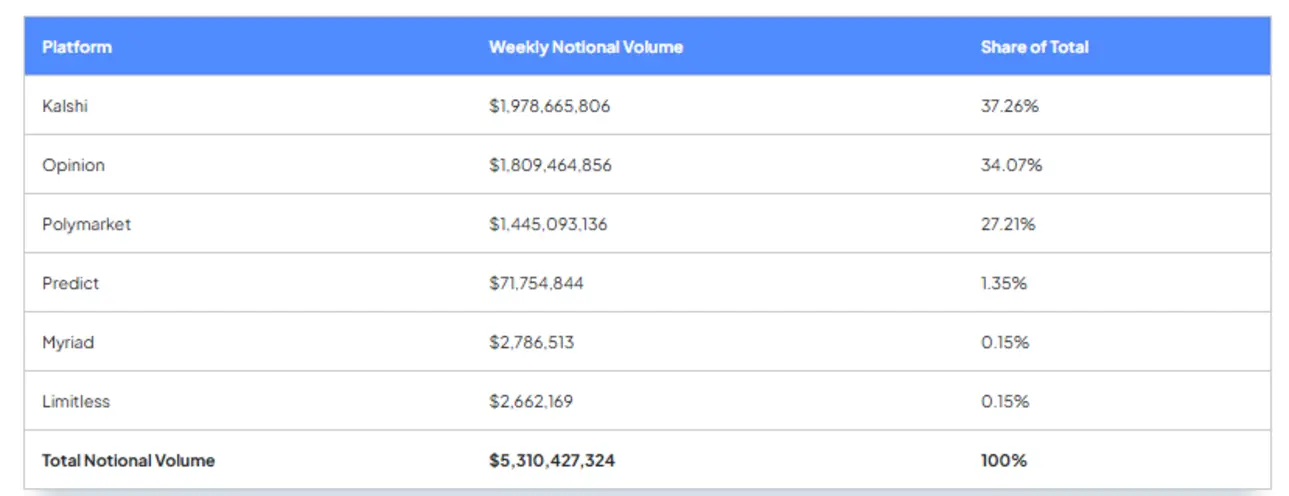This screenshot has width=1289, height=496.
Task: Select the Predict platform cell
Action: coord(70,283)
